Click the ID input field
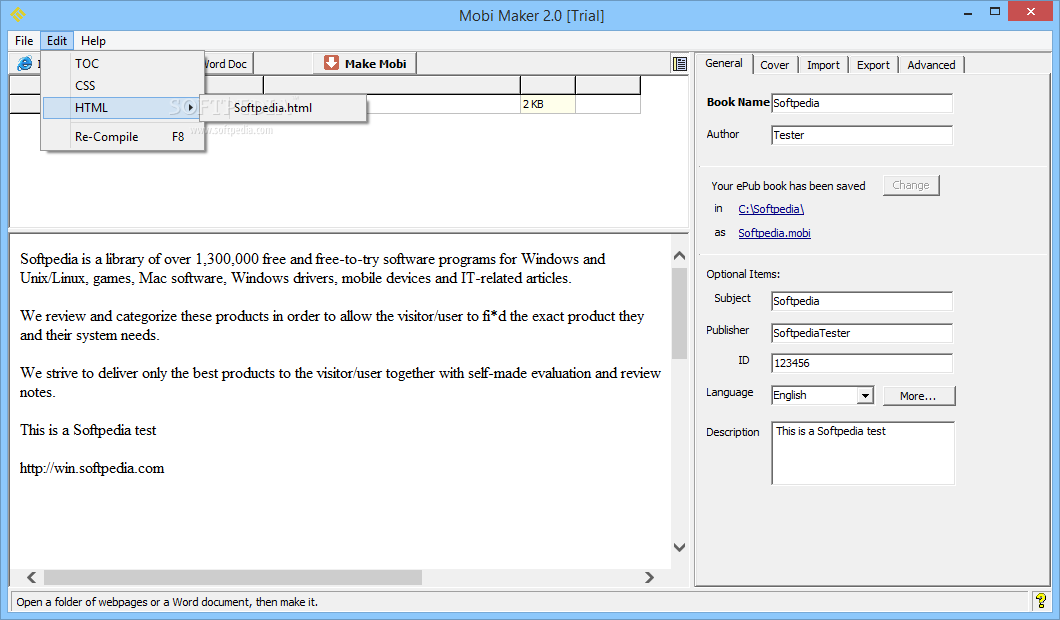Viewport: 1060px width, 620px height. (x=862, y=363)
